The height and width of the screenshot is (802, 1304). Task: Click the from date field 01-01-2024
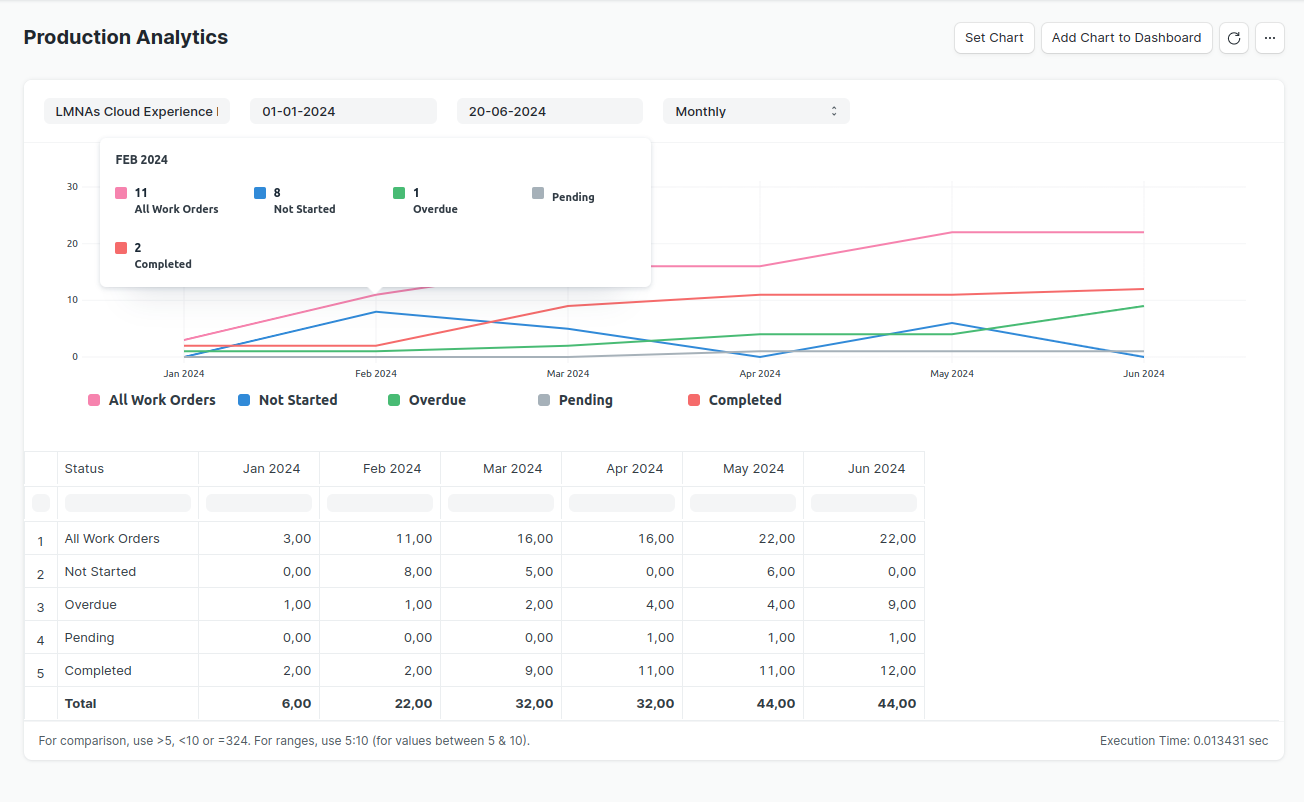point(343,111)
